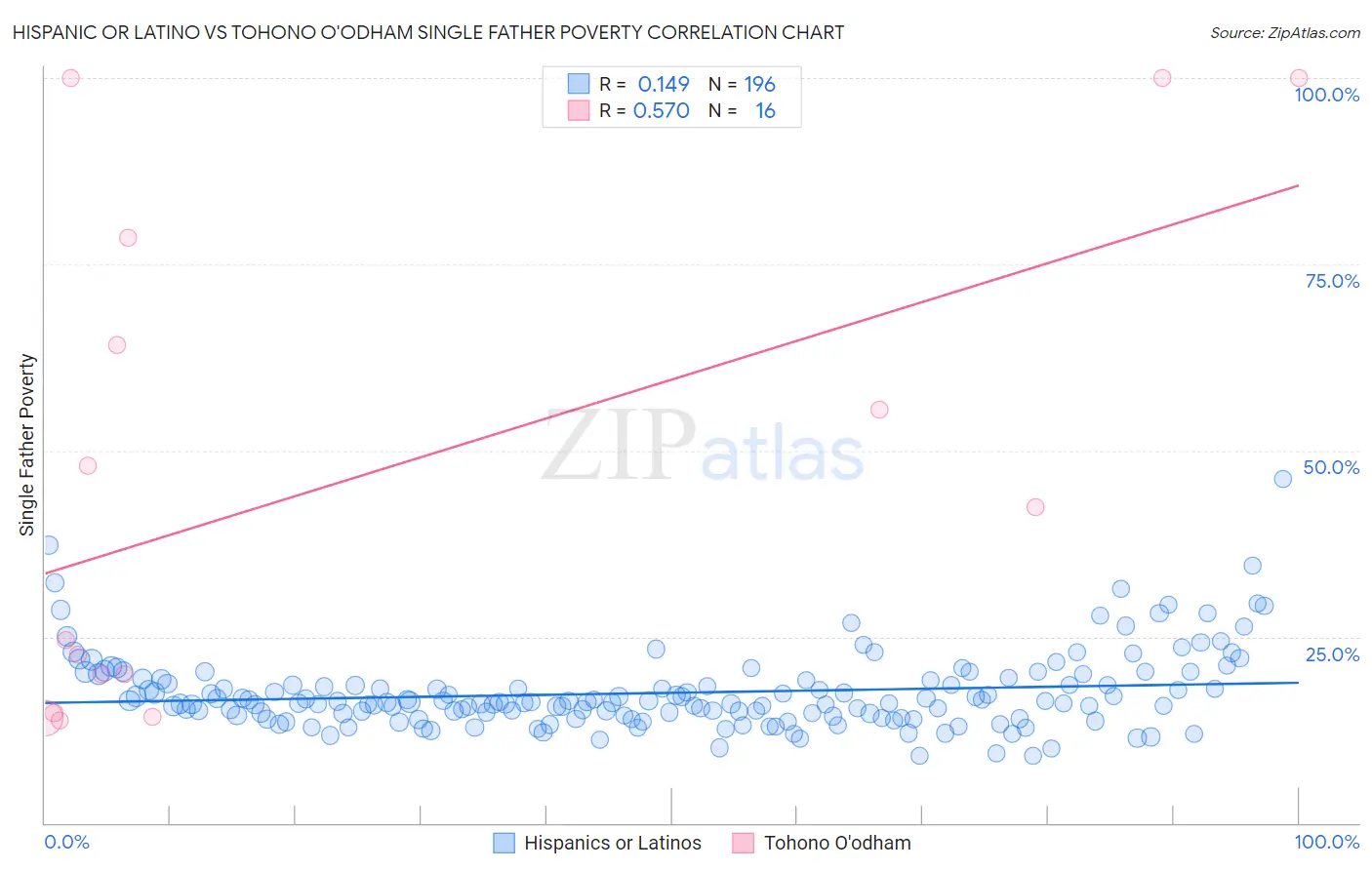Click the pink Tohono O'odham legend swatch
This screenshot has height=870, width=1372.
[x=744, y=843]
